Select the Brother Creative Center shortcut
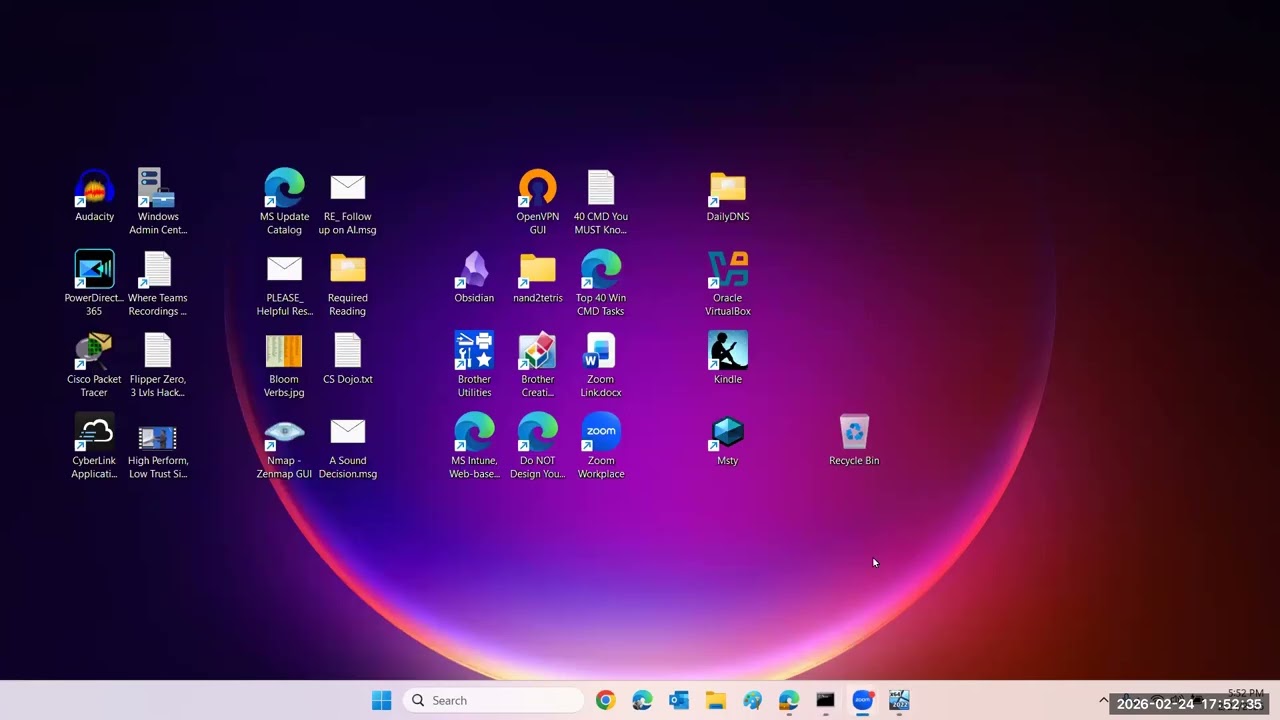 click(x=538, y=365)
